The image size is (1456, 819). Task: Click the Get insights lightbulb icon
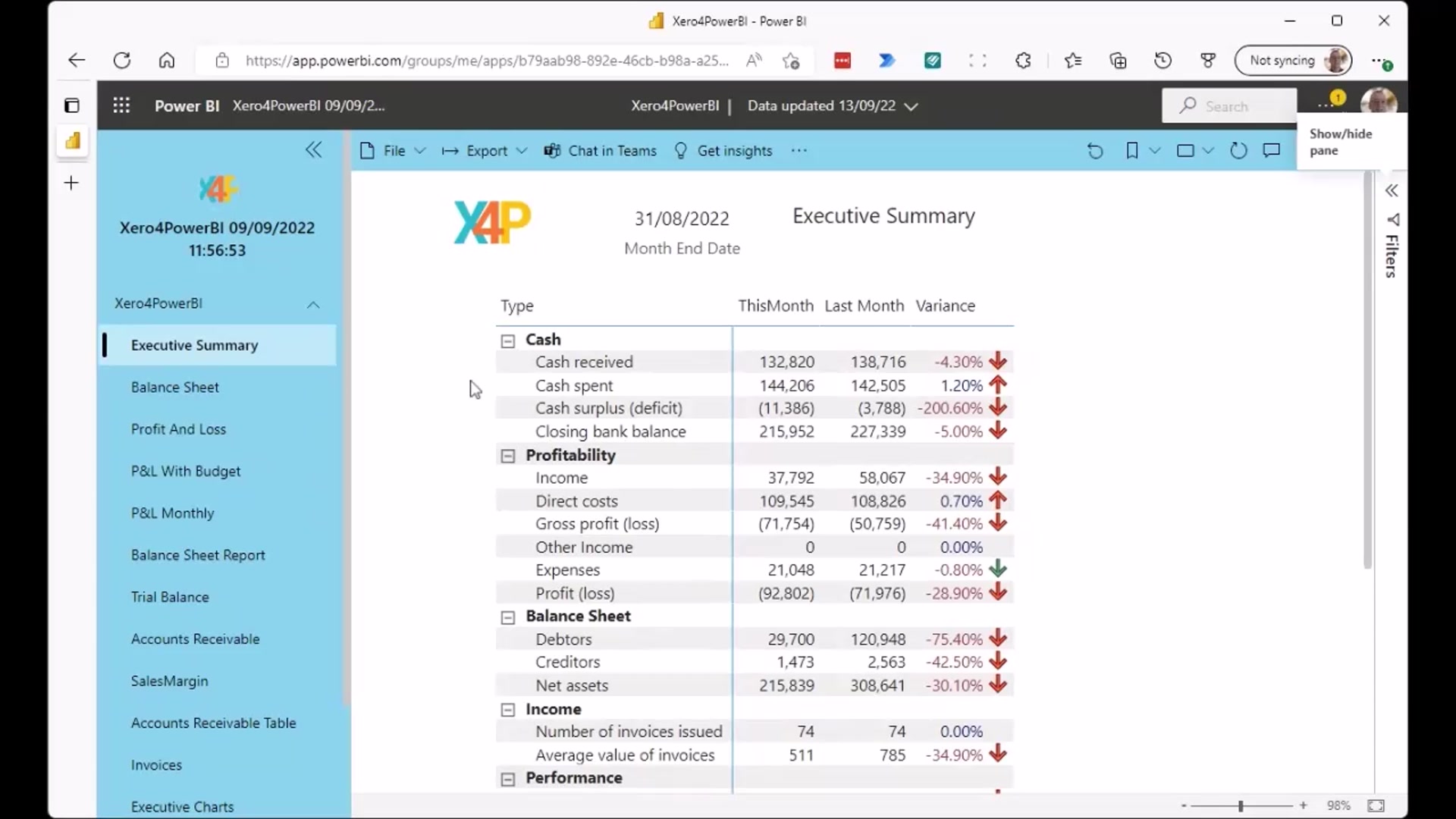pos(681,151)
